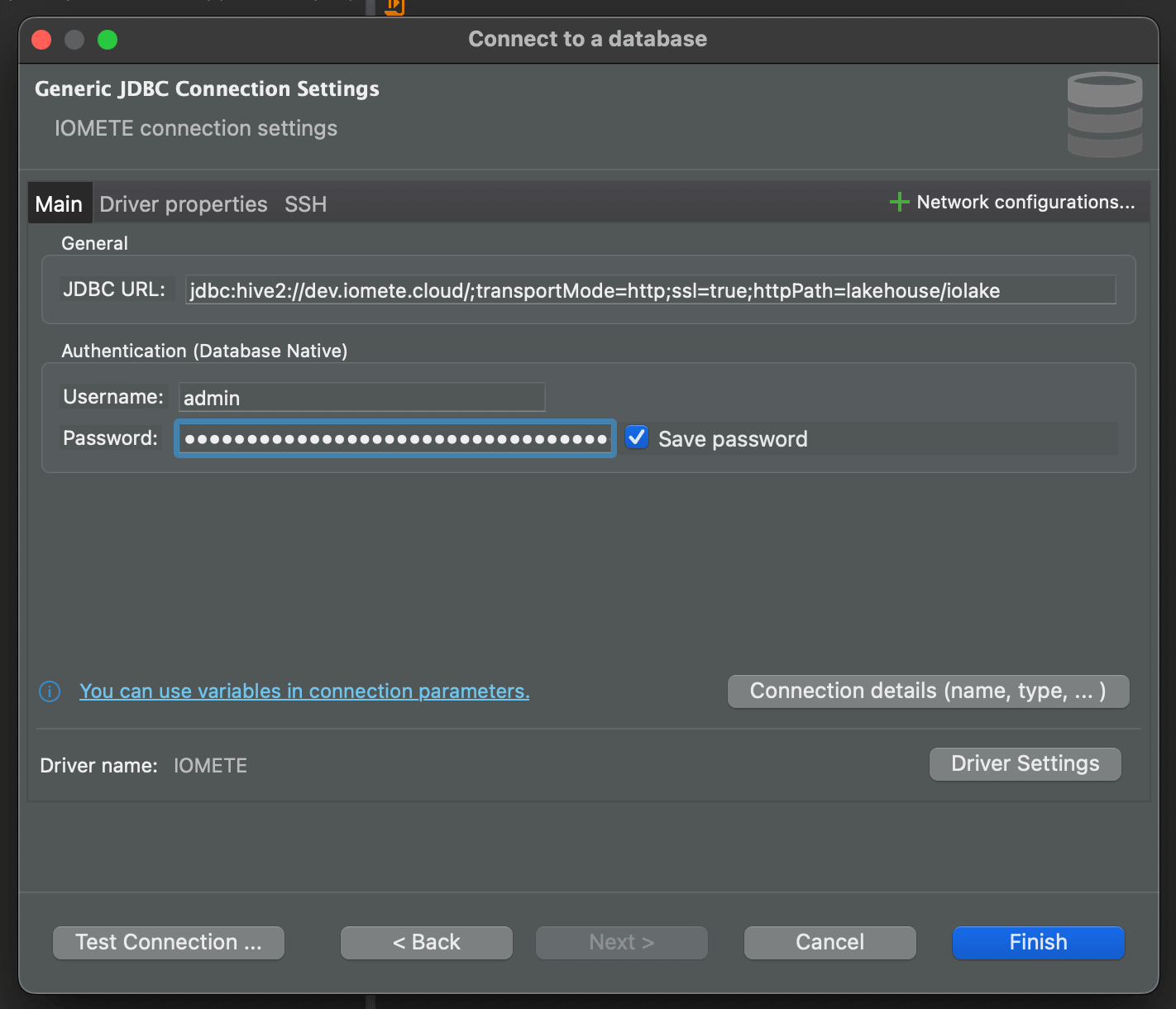Click Test Connection button

169,942
